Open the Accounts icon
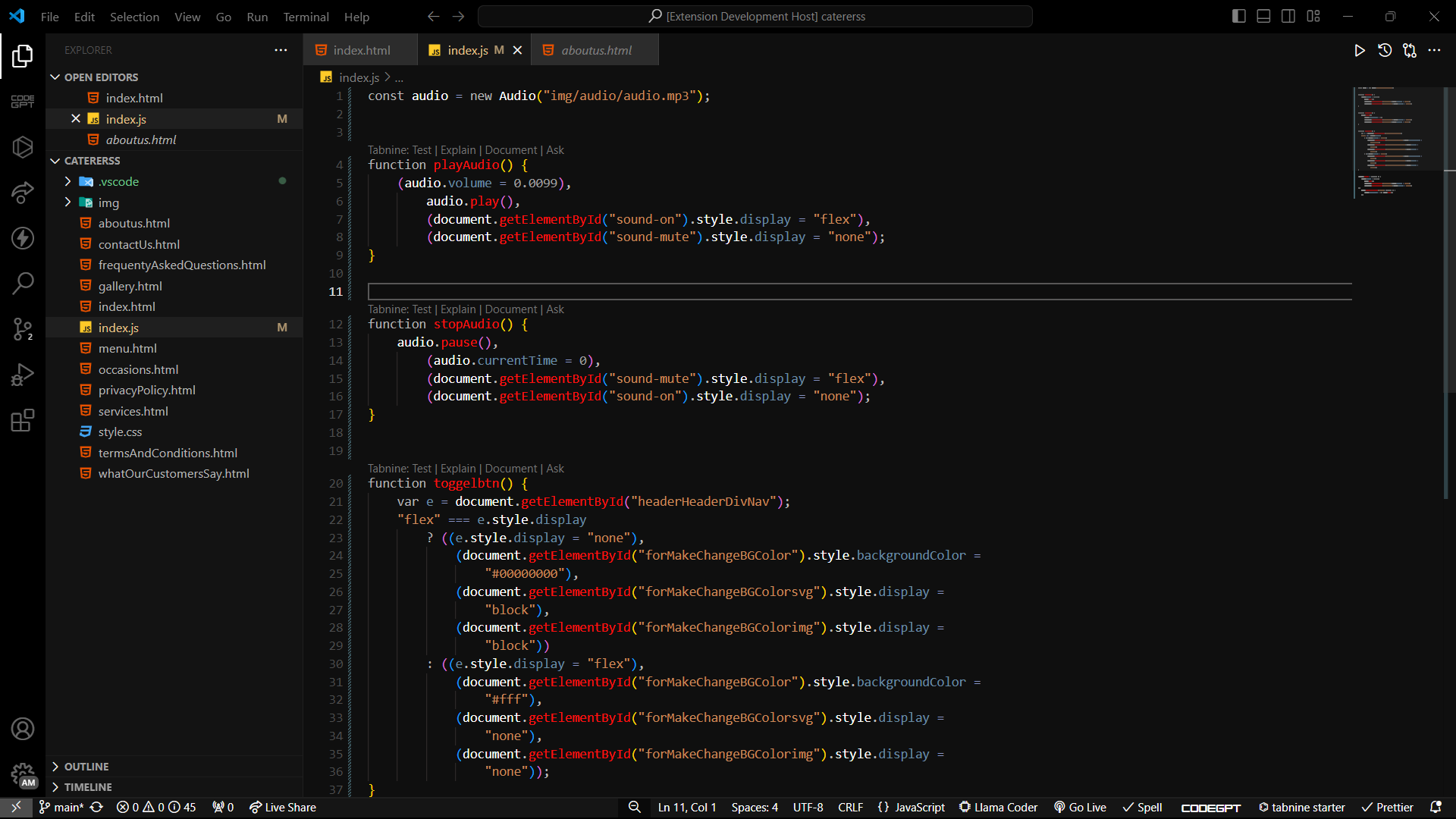The width and height of the screenshot is (1456, 819). coord(23,729)
